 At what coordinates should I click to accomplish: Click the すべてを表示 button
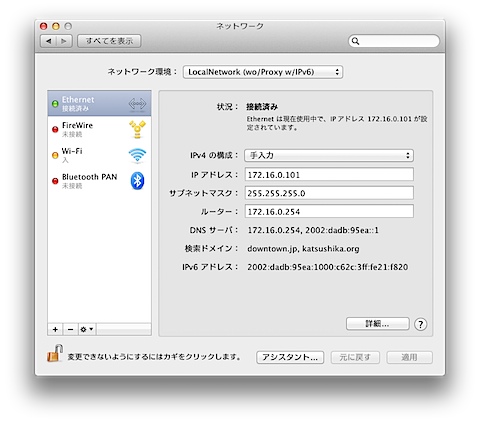(109, 41)
